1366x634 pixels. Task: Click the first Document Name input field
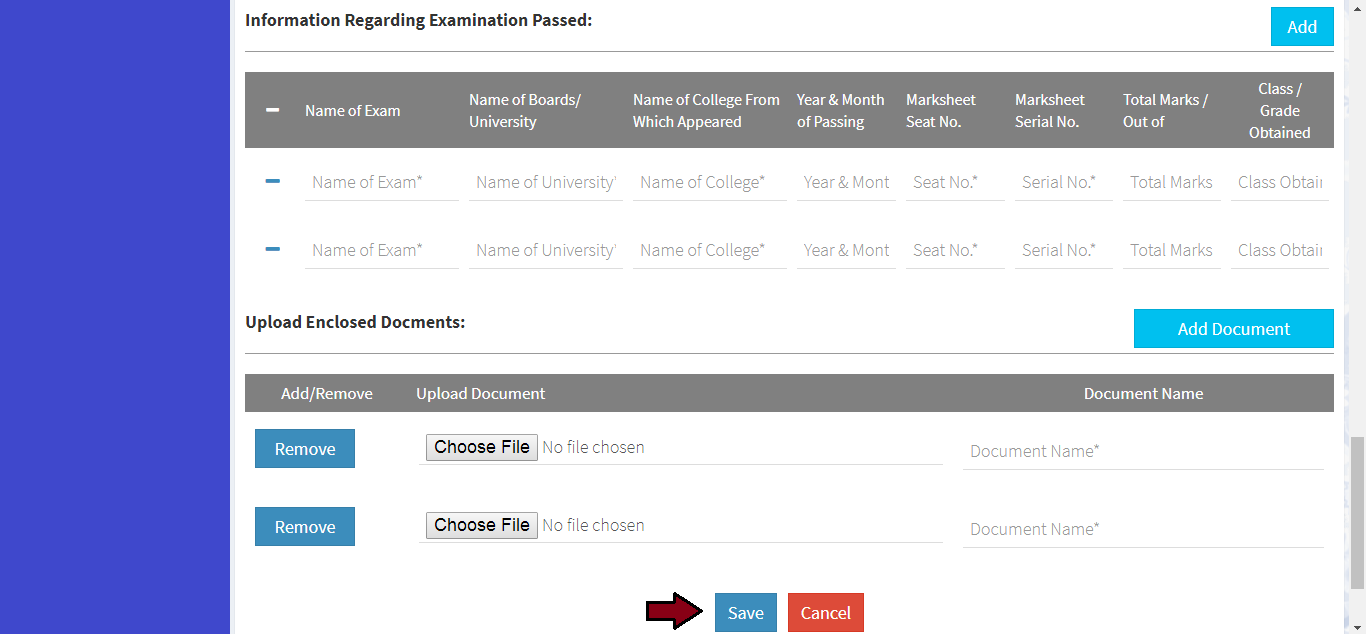point(1142,451)
